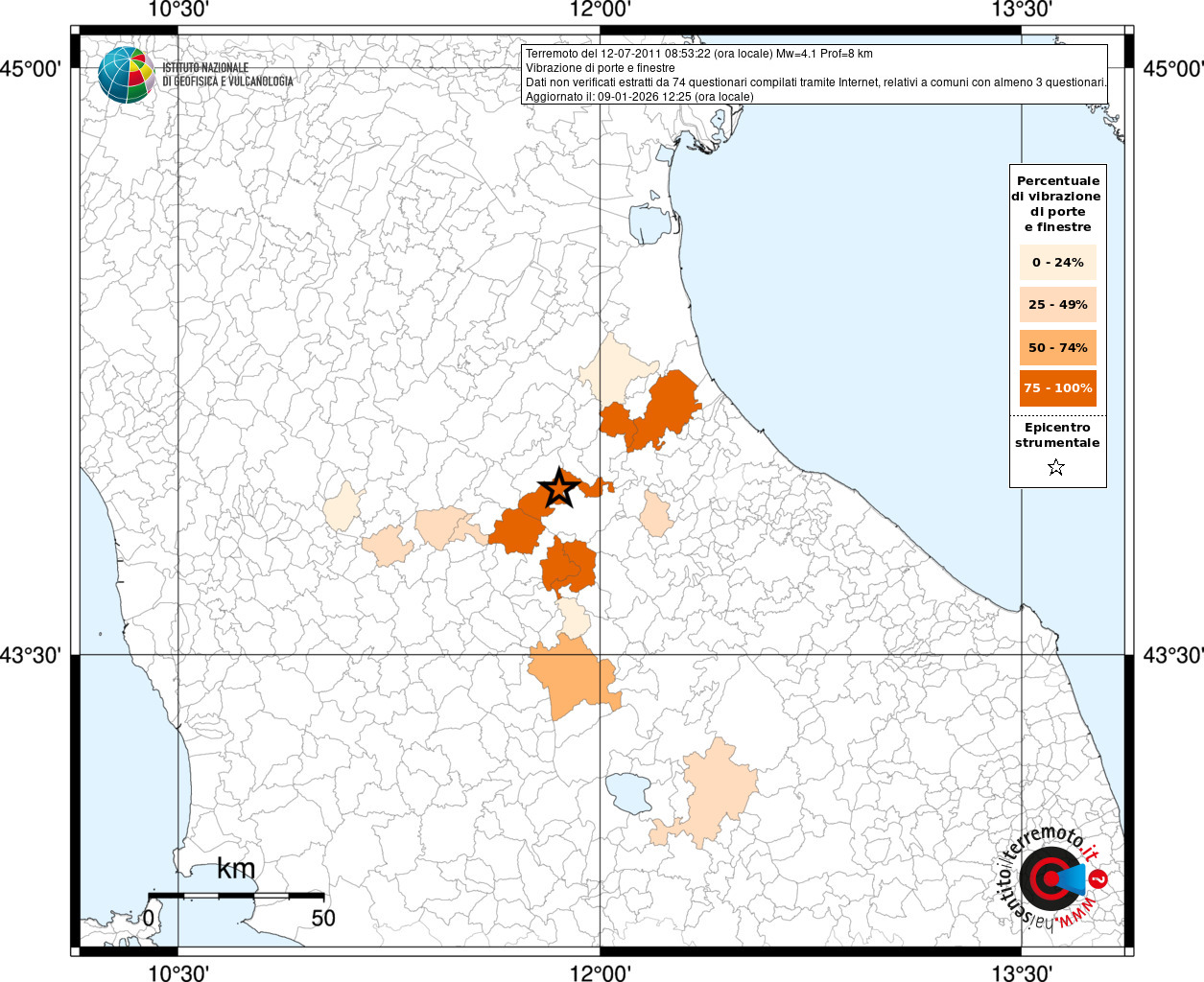The height and width of the screenshot is (982, 1204).
Task: Click the small star in the legend
Action: point(1056,468)
